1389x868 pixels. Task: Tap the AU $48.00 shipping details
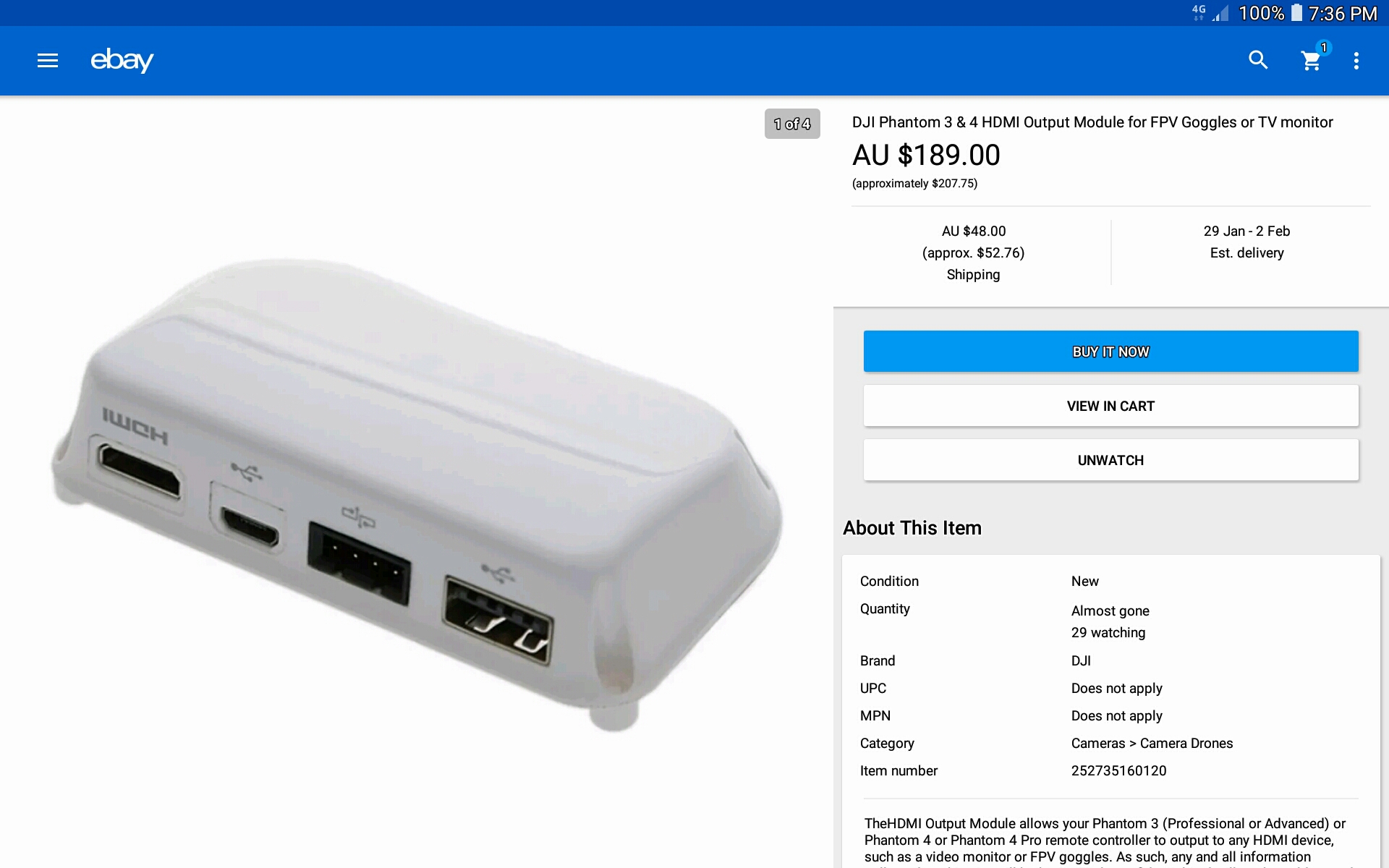pyautogui.click(x=973, y=252)
